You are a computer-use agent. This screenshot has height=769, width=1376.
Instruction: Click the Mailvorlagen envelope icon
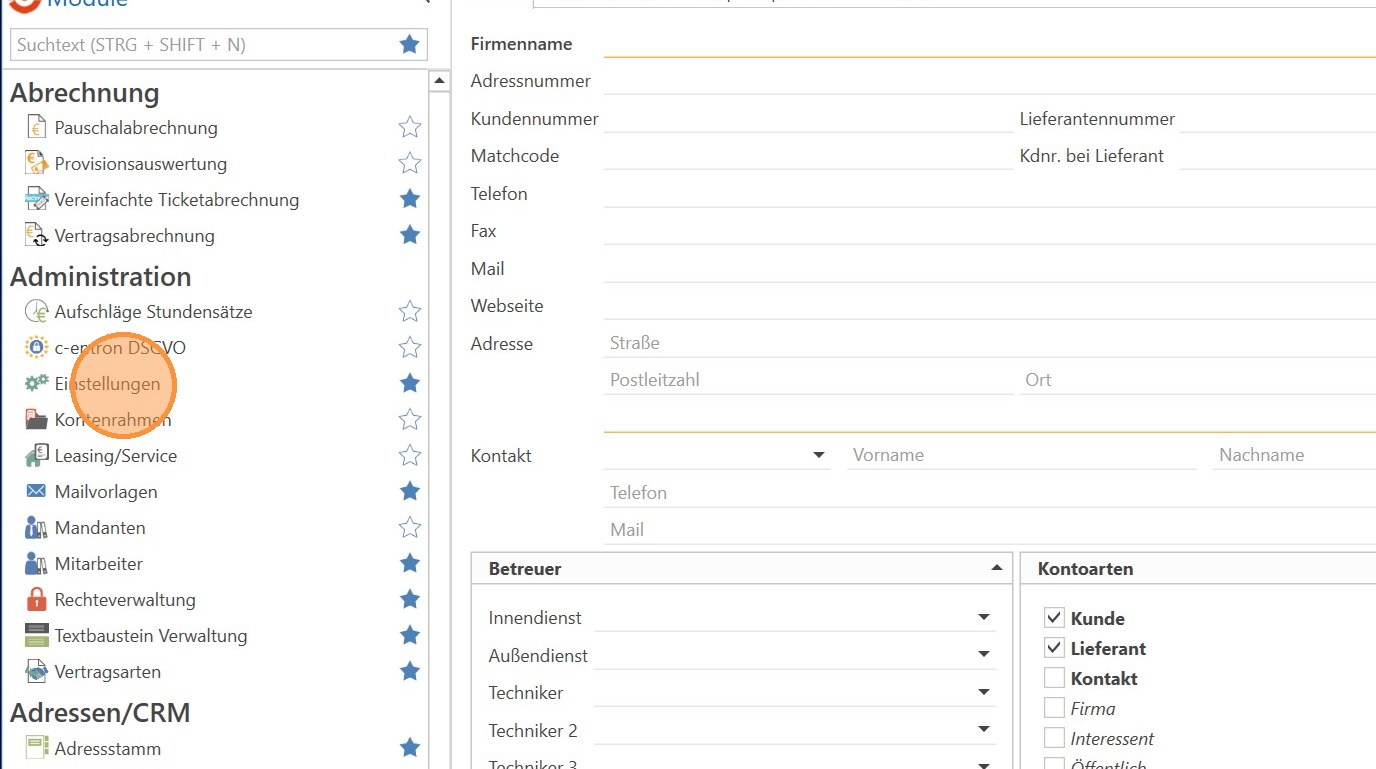click(37, 492)
